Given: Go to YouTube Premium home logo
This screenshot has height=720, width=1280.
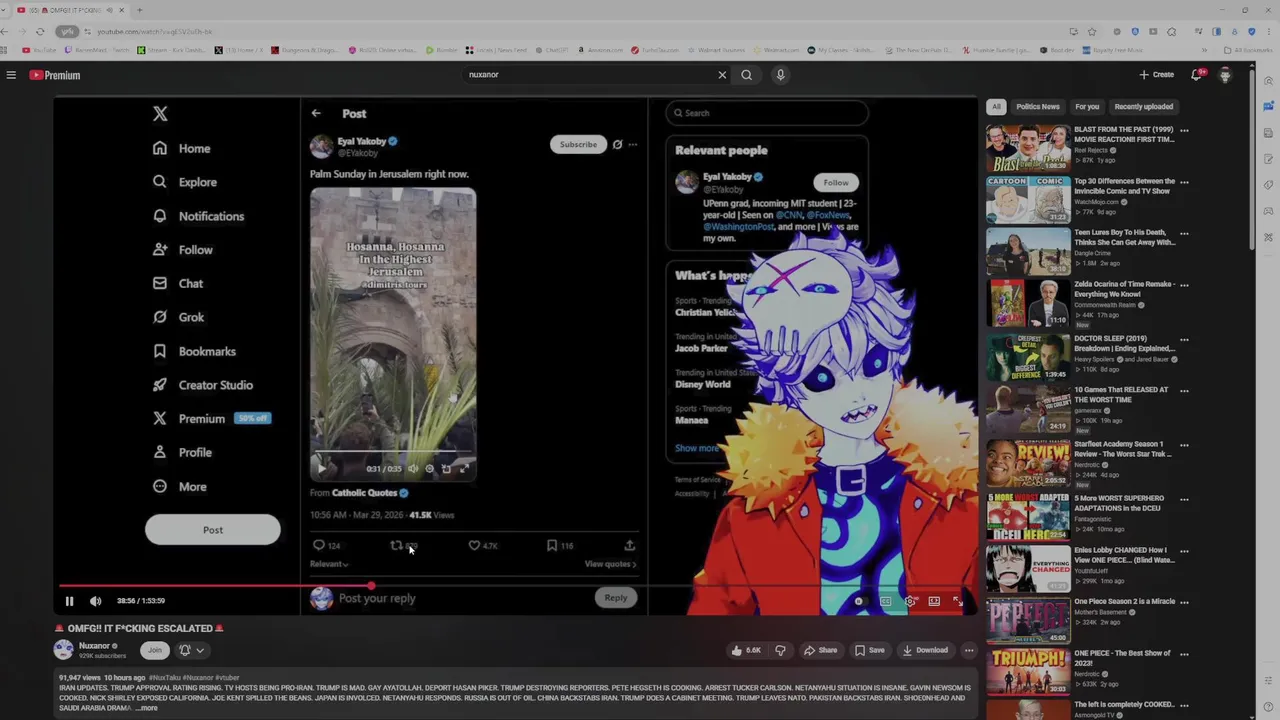Looking at the screenshot, I should (x=55, y=75).
